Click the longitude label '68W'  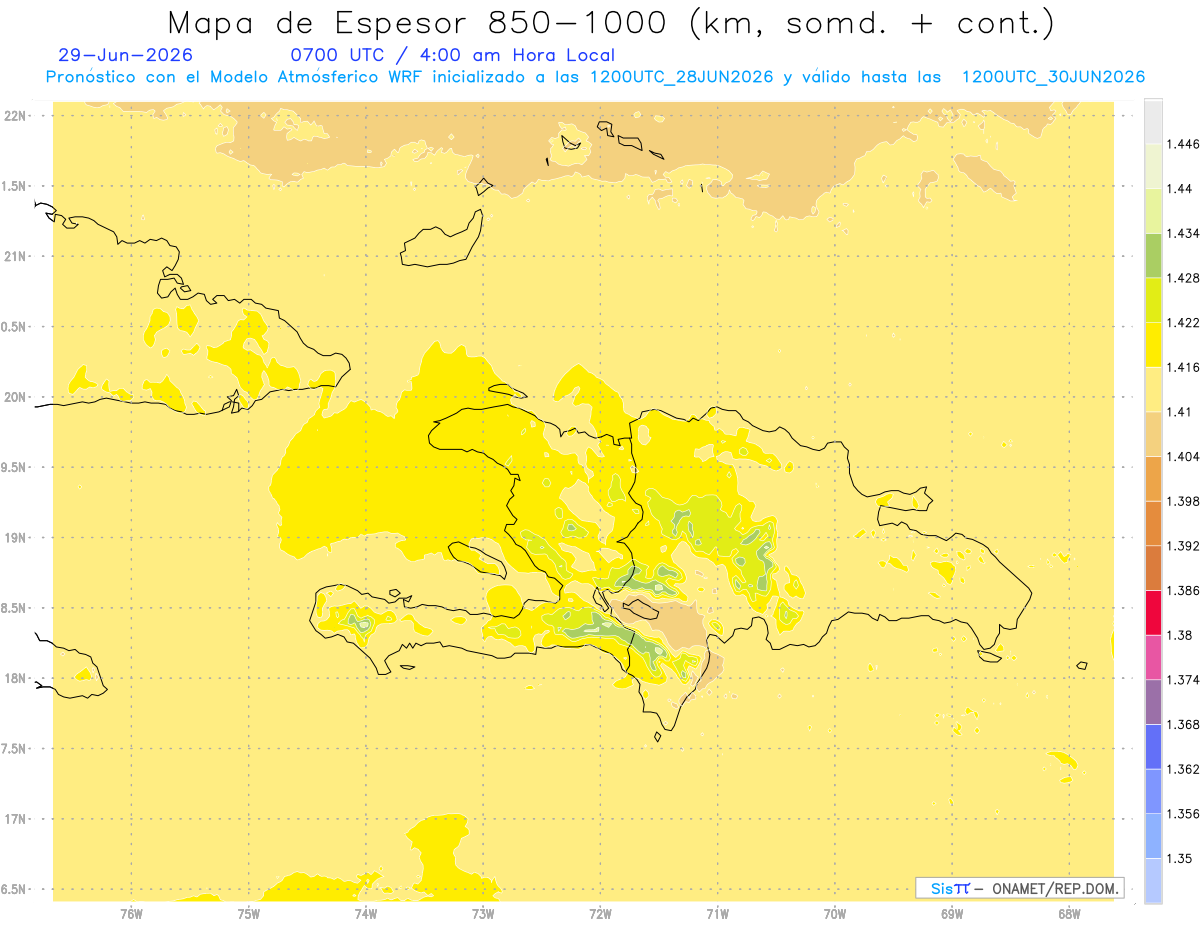coord(1069,913)
